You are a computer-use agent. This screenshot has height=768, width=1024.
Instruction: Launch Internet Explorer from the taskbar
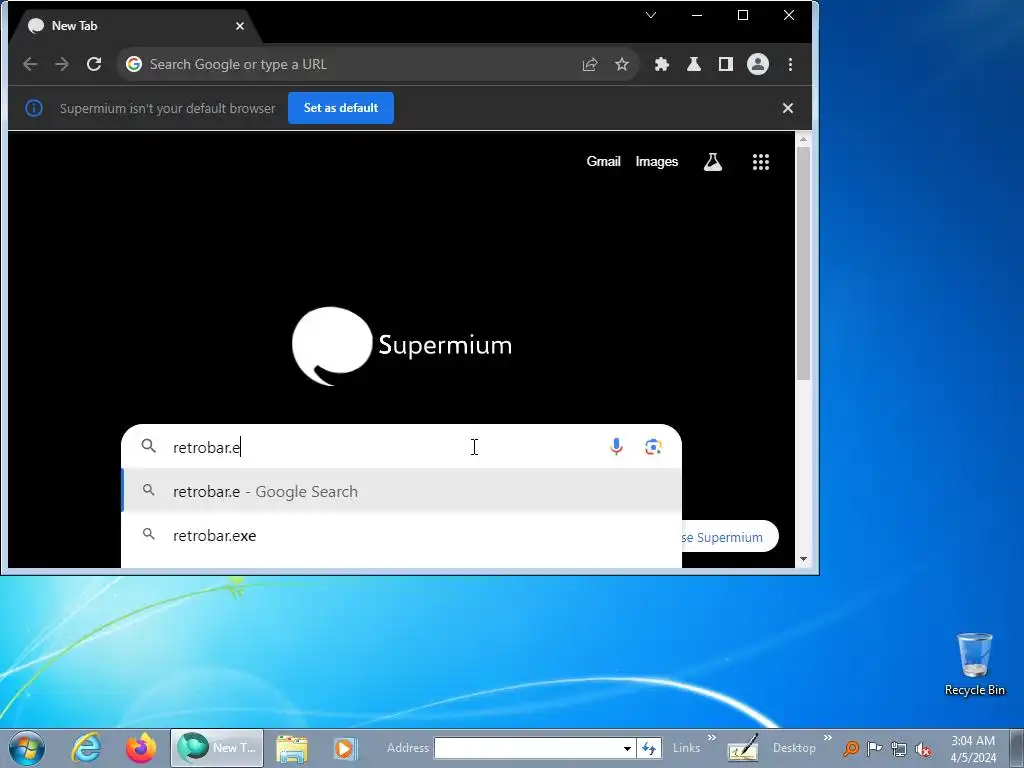[x=86, y=748]
